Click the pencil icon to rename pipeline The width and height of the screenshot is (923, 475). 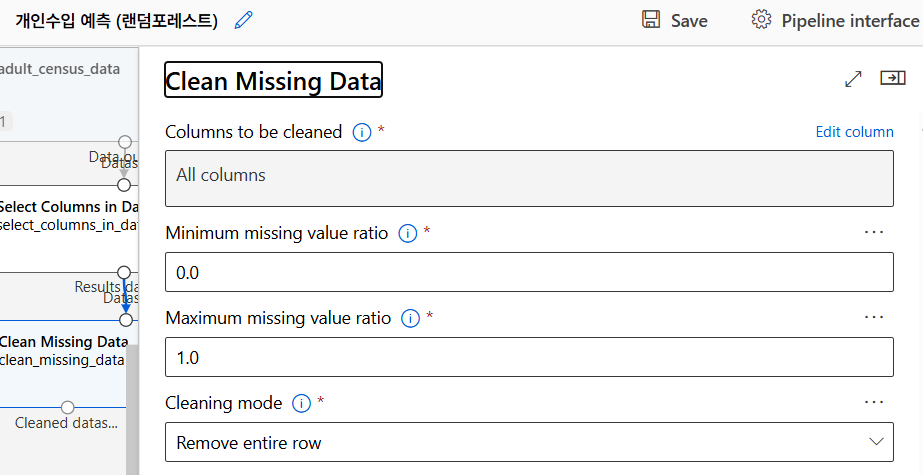point(243,20)
